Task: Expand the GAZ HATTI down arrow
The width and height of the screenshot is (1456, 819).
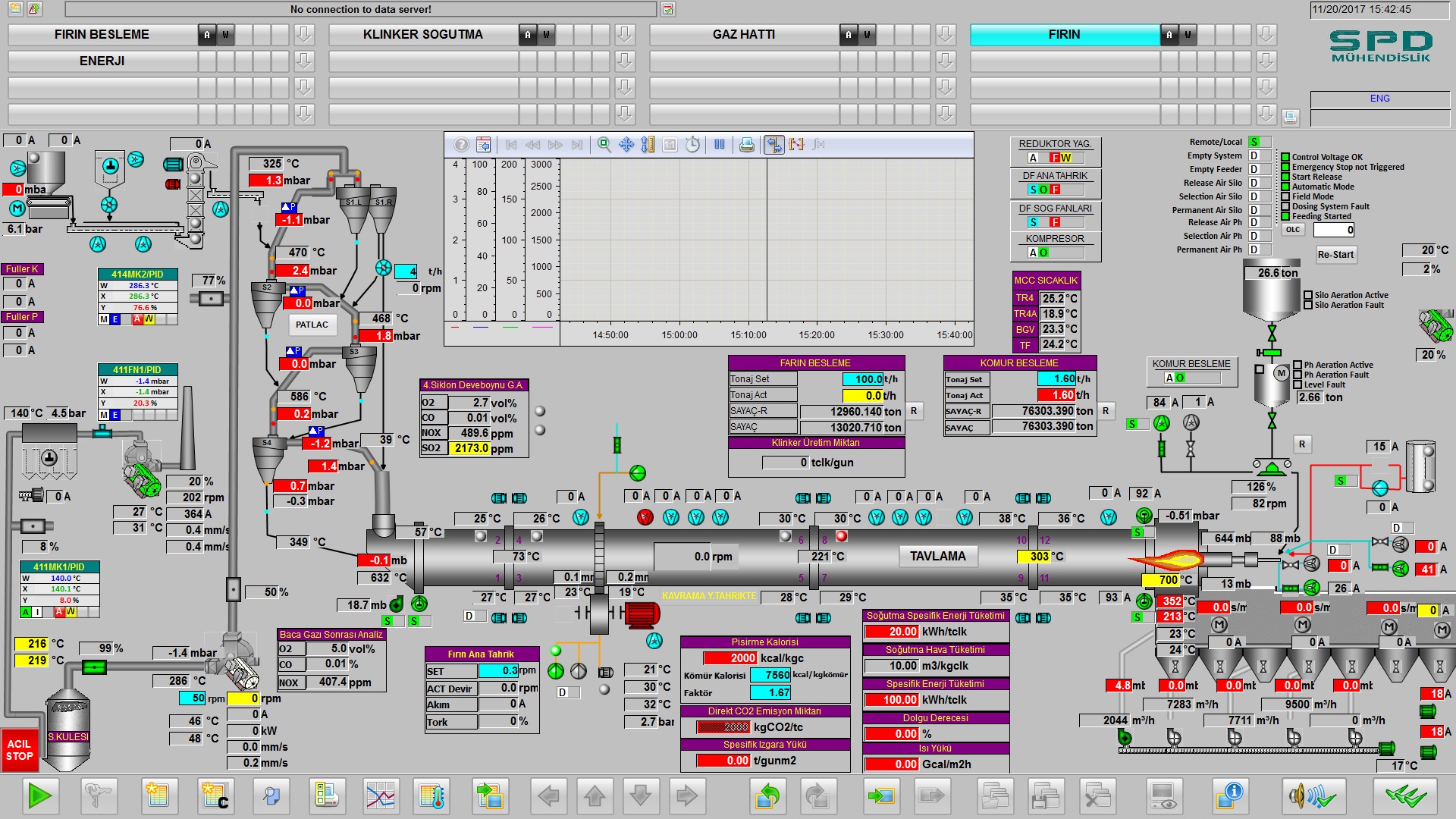Action: pyautogui.click(x=946, y=34)
